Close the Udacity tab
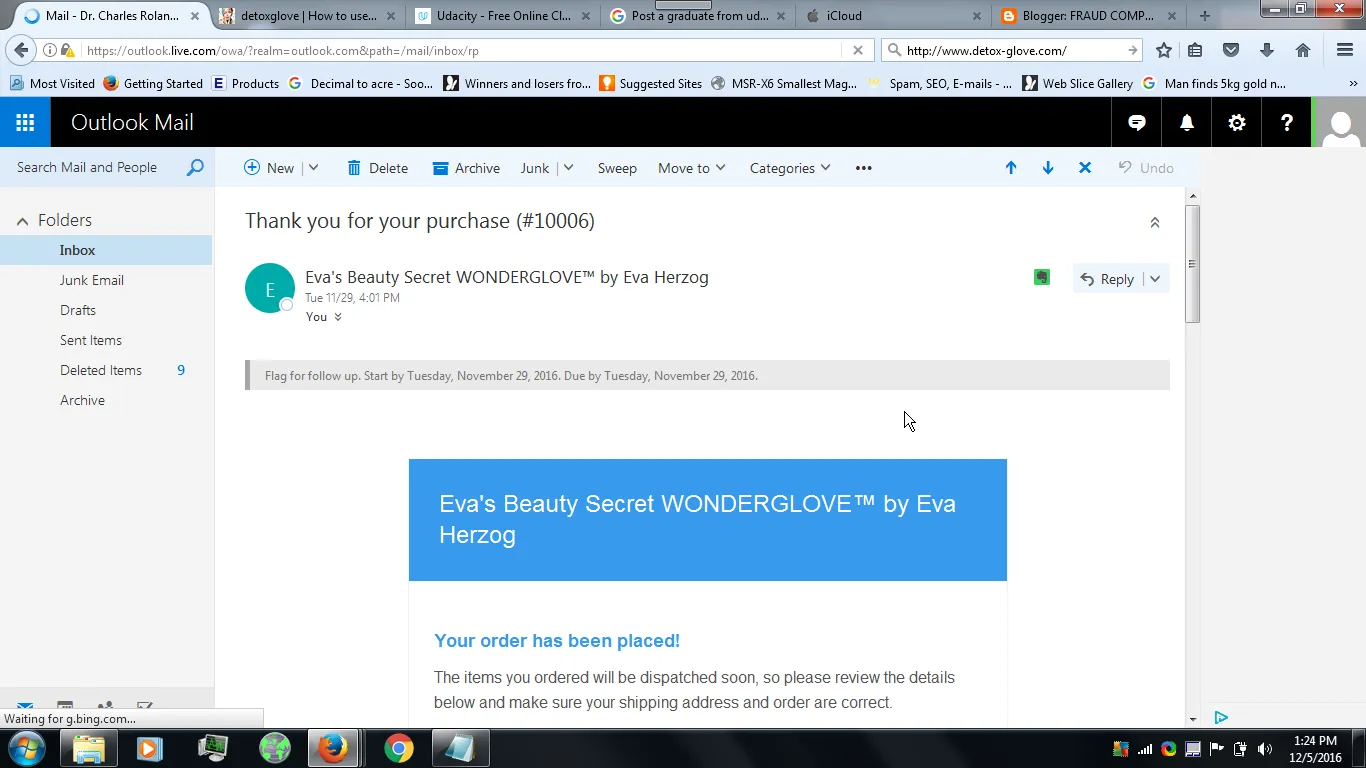Viewport: 1366px width, 768px height. pyautogui.click(x=585, y=16)
